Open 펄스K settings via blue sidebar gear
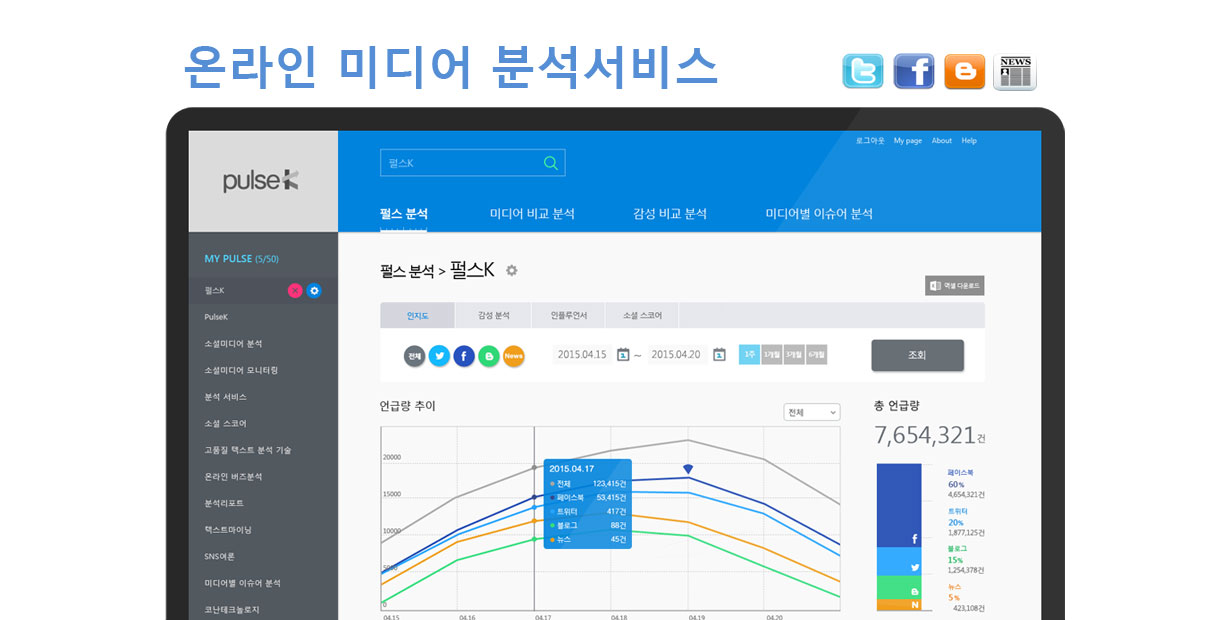 point(314,291)
